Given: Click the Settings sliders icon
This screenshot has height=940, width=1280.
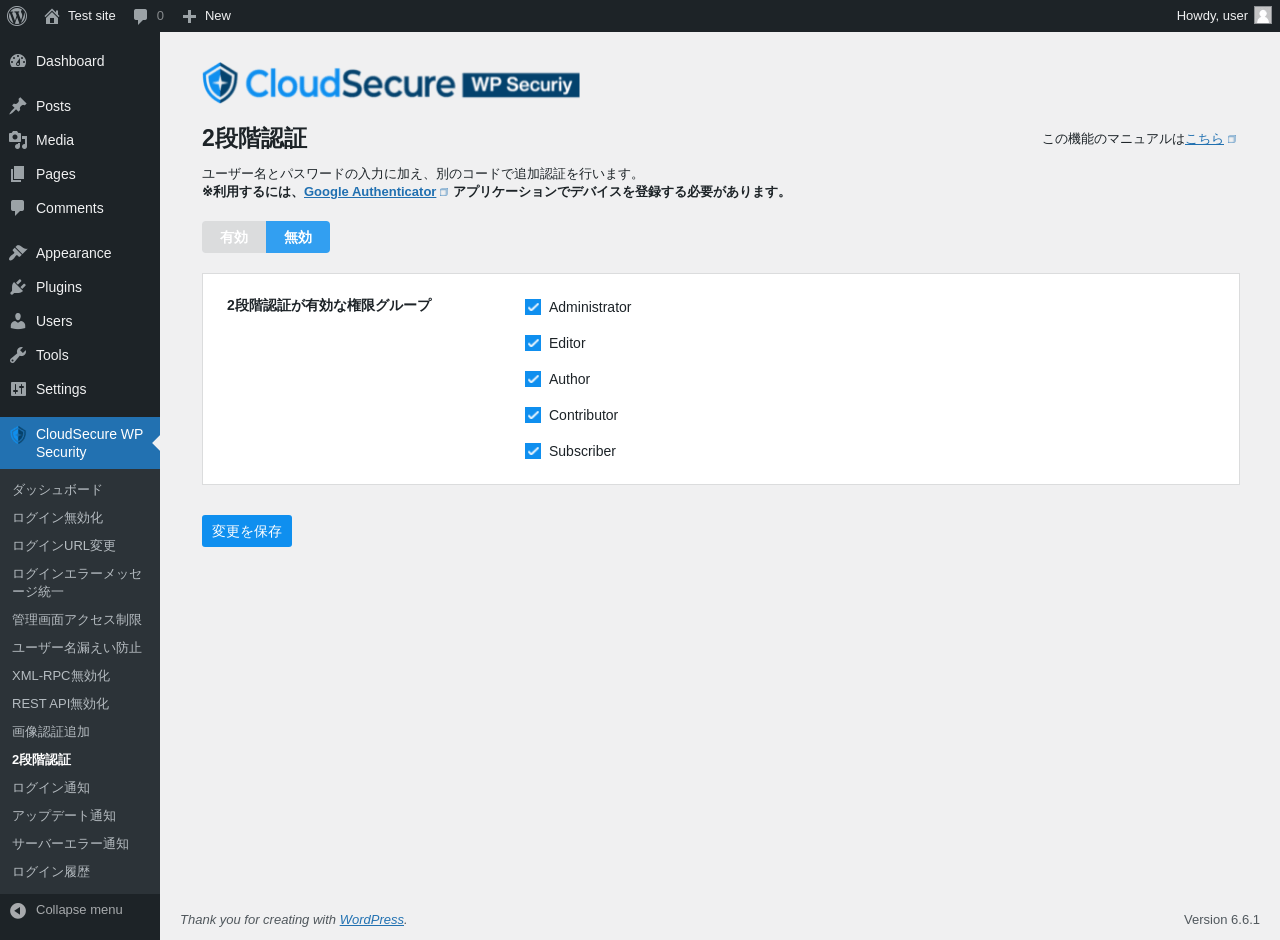Looking at the screenshot, I should click(18, 389).
